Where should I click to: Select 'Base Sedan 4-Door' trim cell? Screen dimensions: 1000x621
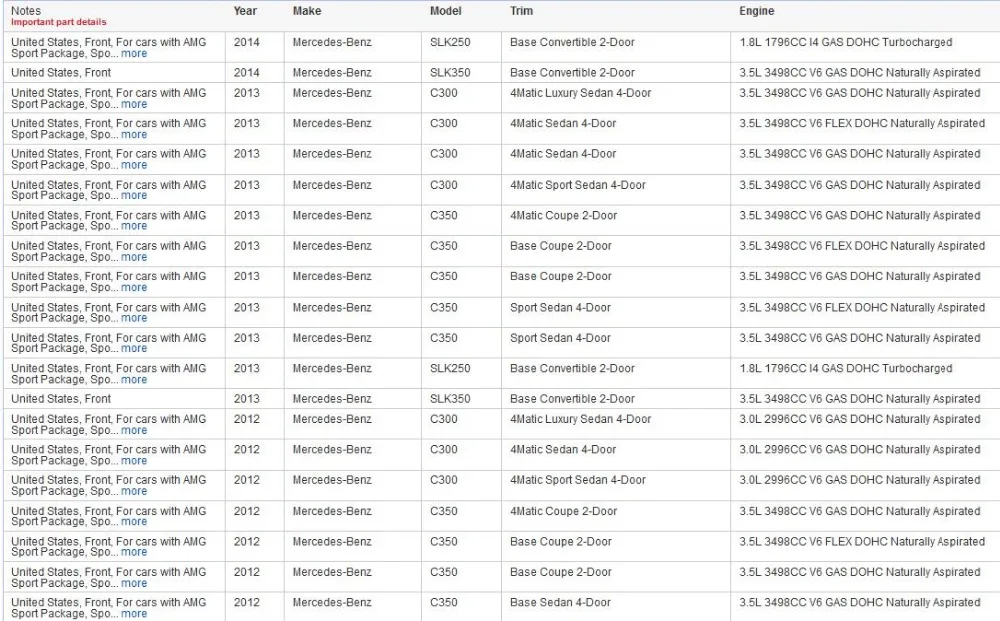tap(561, 603)
